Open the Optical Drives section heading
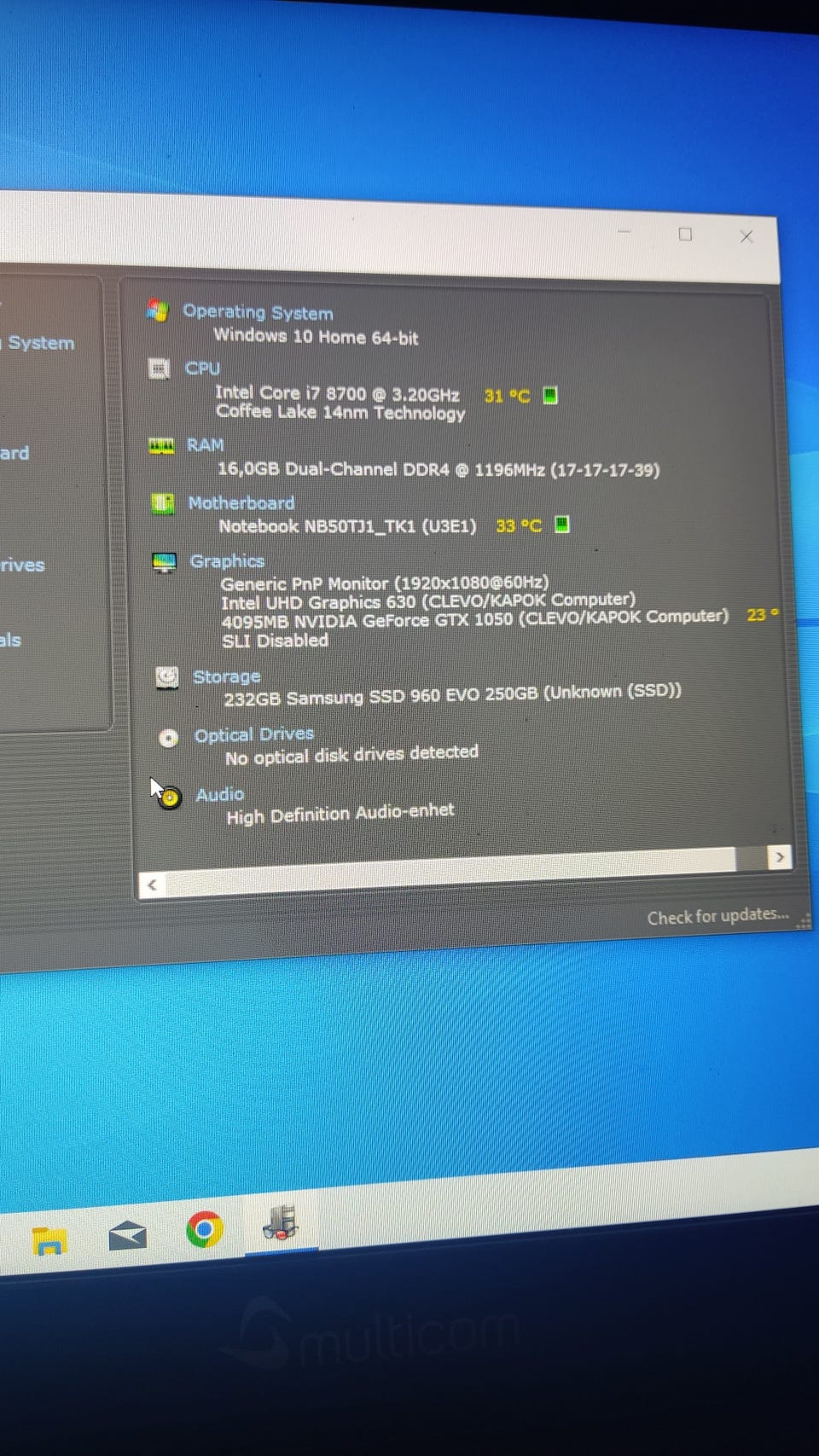 254,734
